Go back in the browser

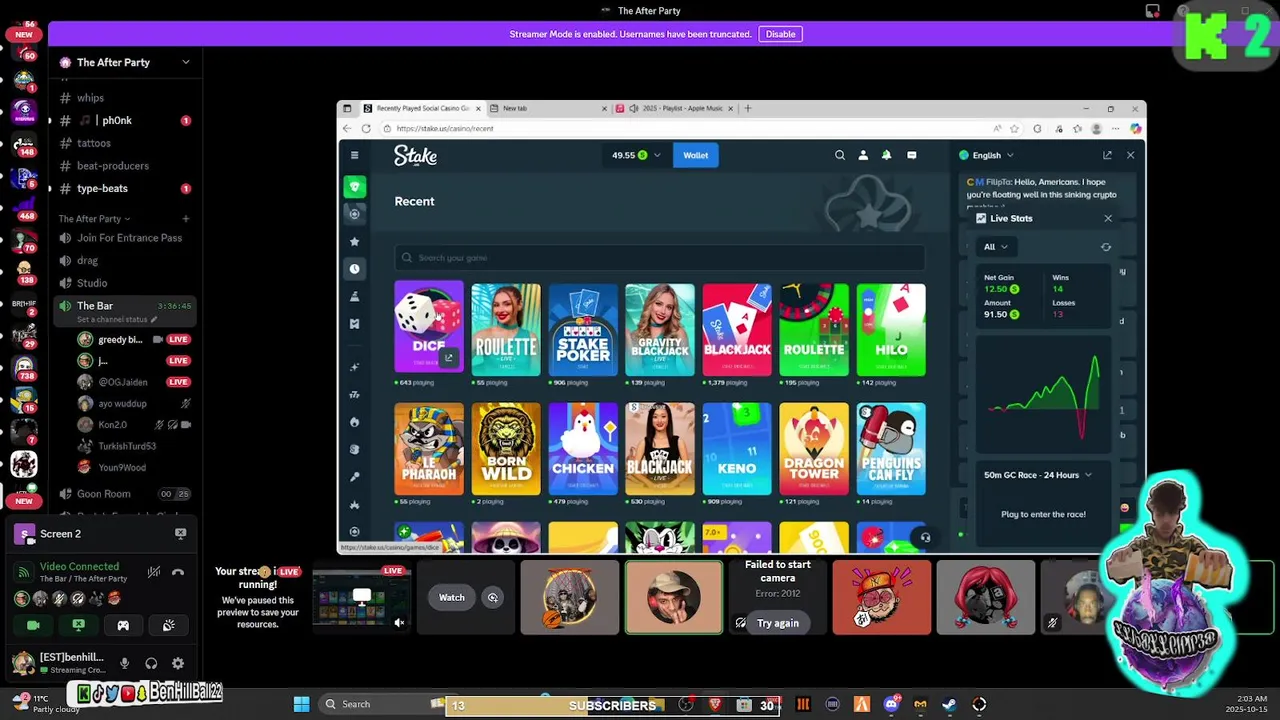347,128
